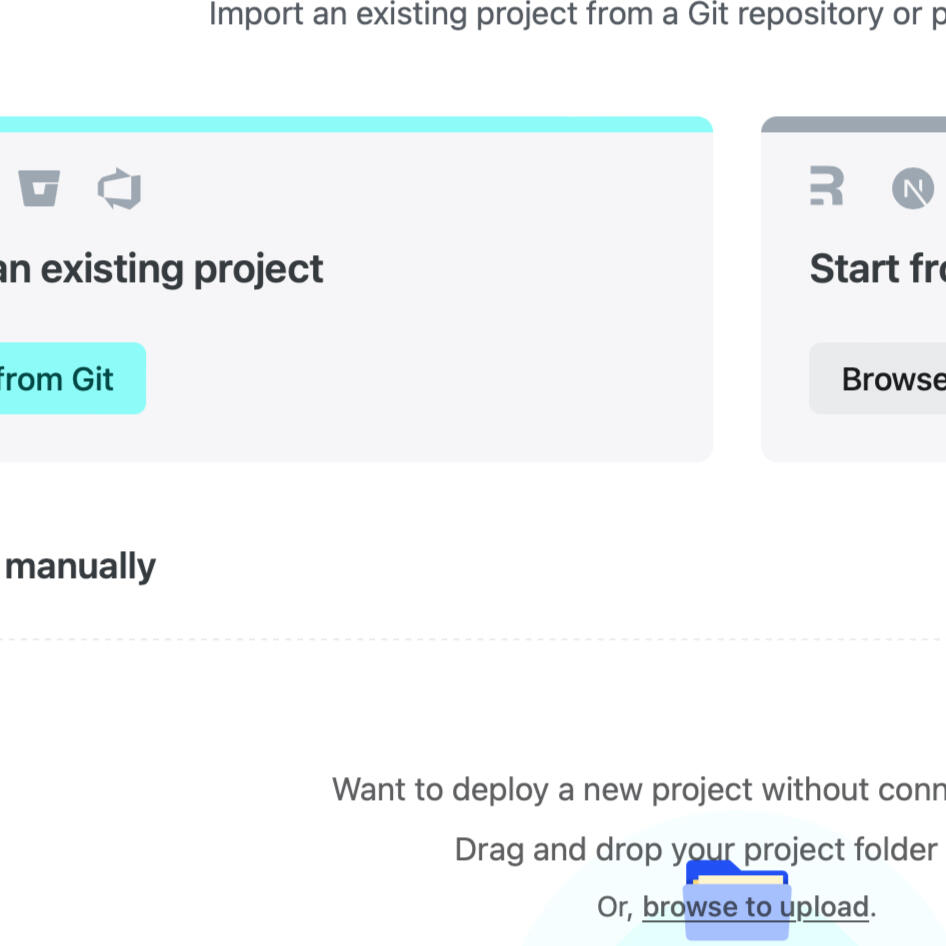Click the 'manually' section heading

[80, 566]
